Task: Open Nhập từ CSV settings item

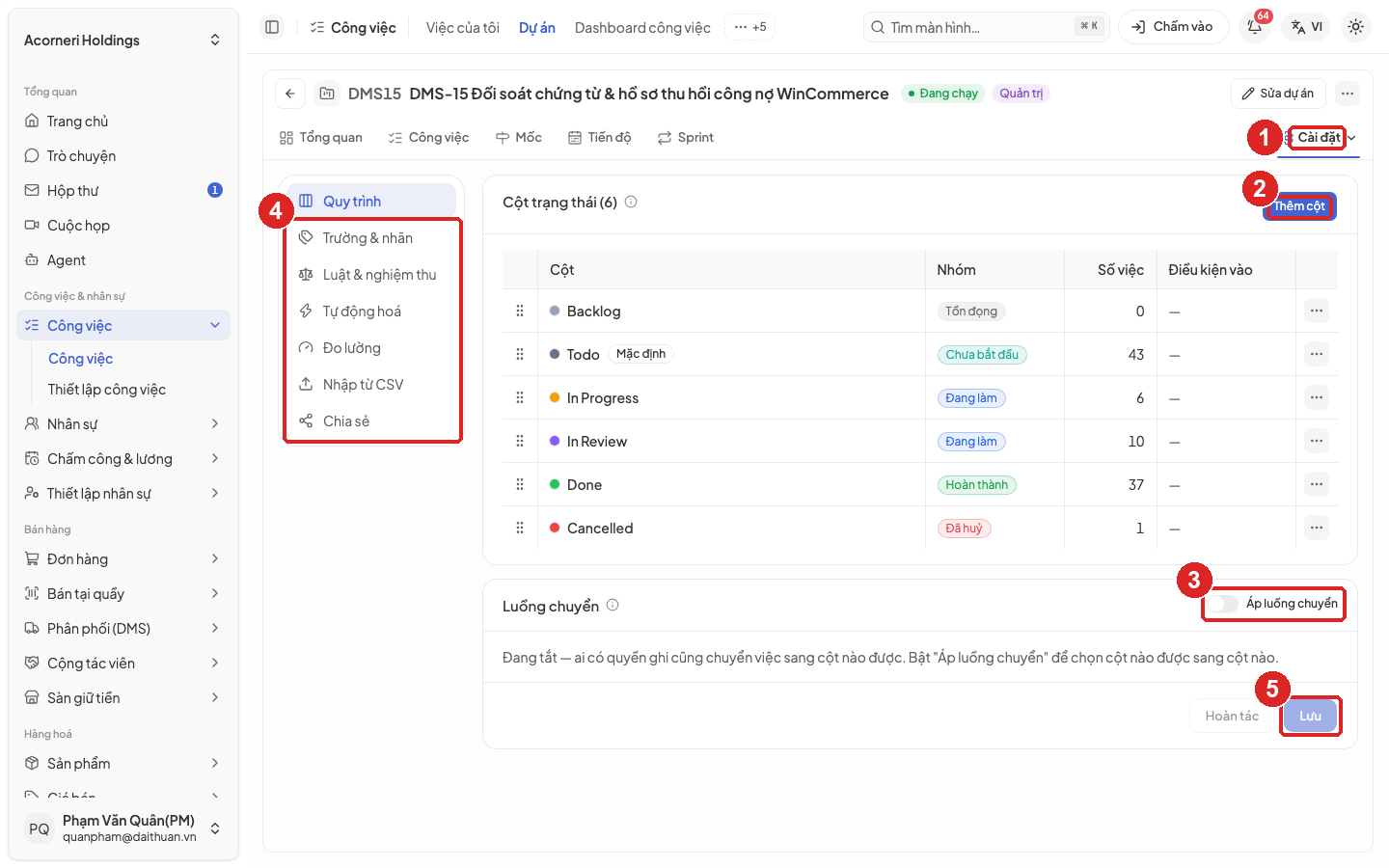Action: 372,384
